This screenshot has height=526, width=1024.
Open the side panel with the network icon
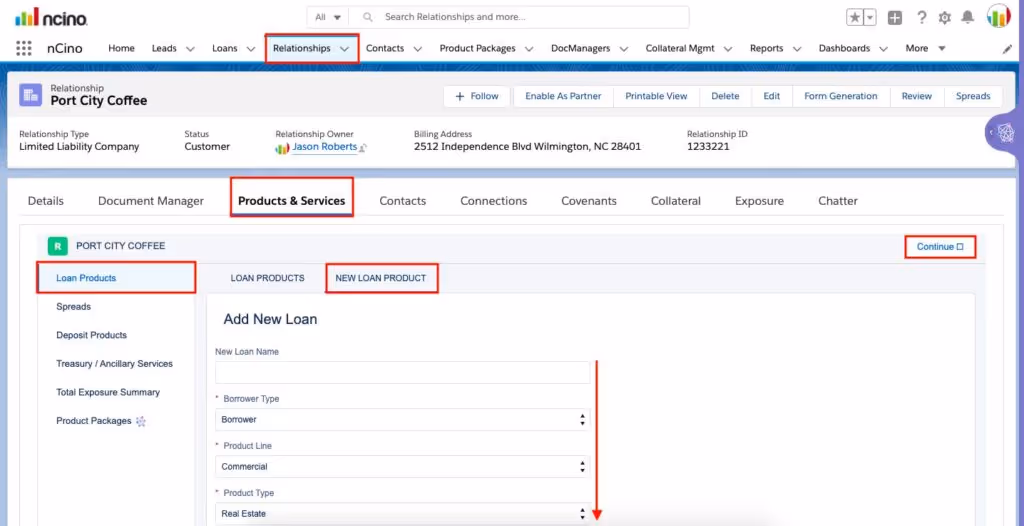1006,133
